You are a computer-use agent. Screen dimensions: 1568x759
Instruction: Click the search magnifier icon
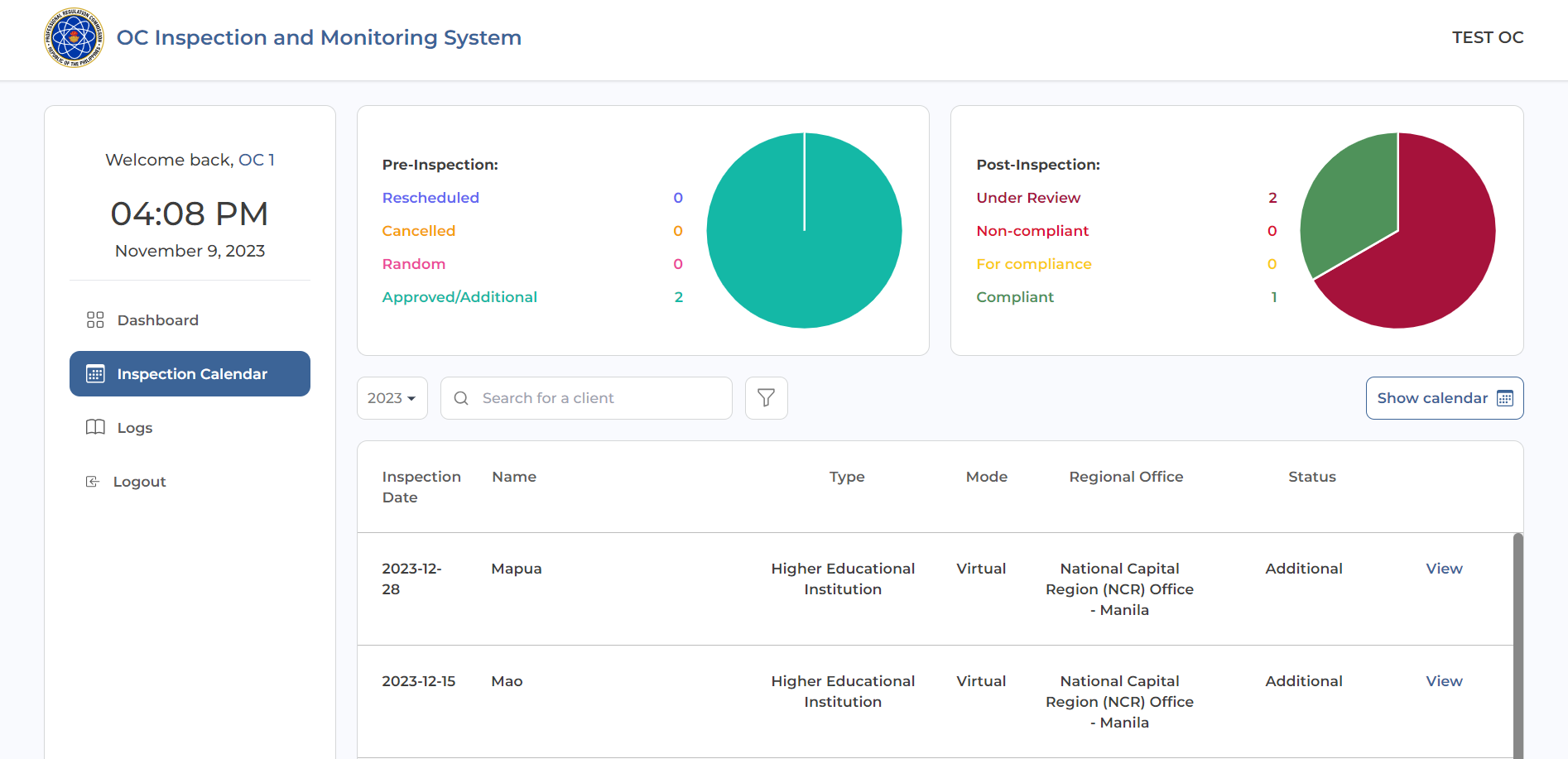461,398
